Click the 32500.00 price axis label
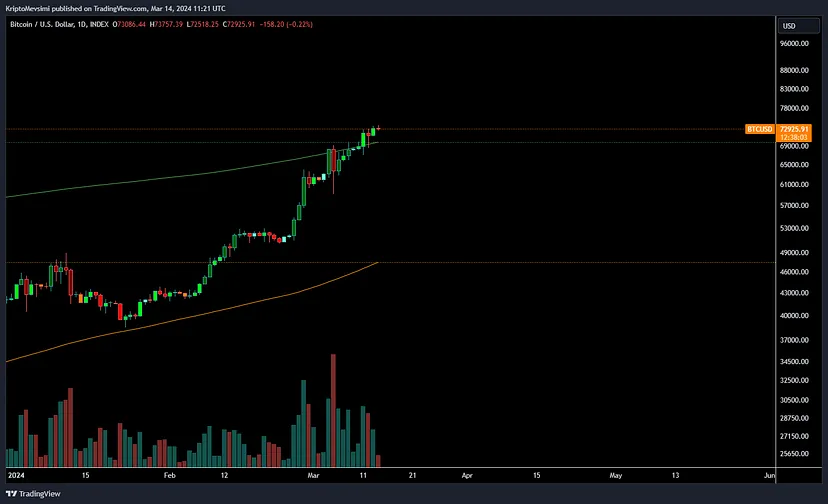The image size is (828, 504). point(794,380)
